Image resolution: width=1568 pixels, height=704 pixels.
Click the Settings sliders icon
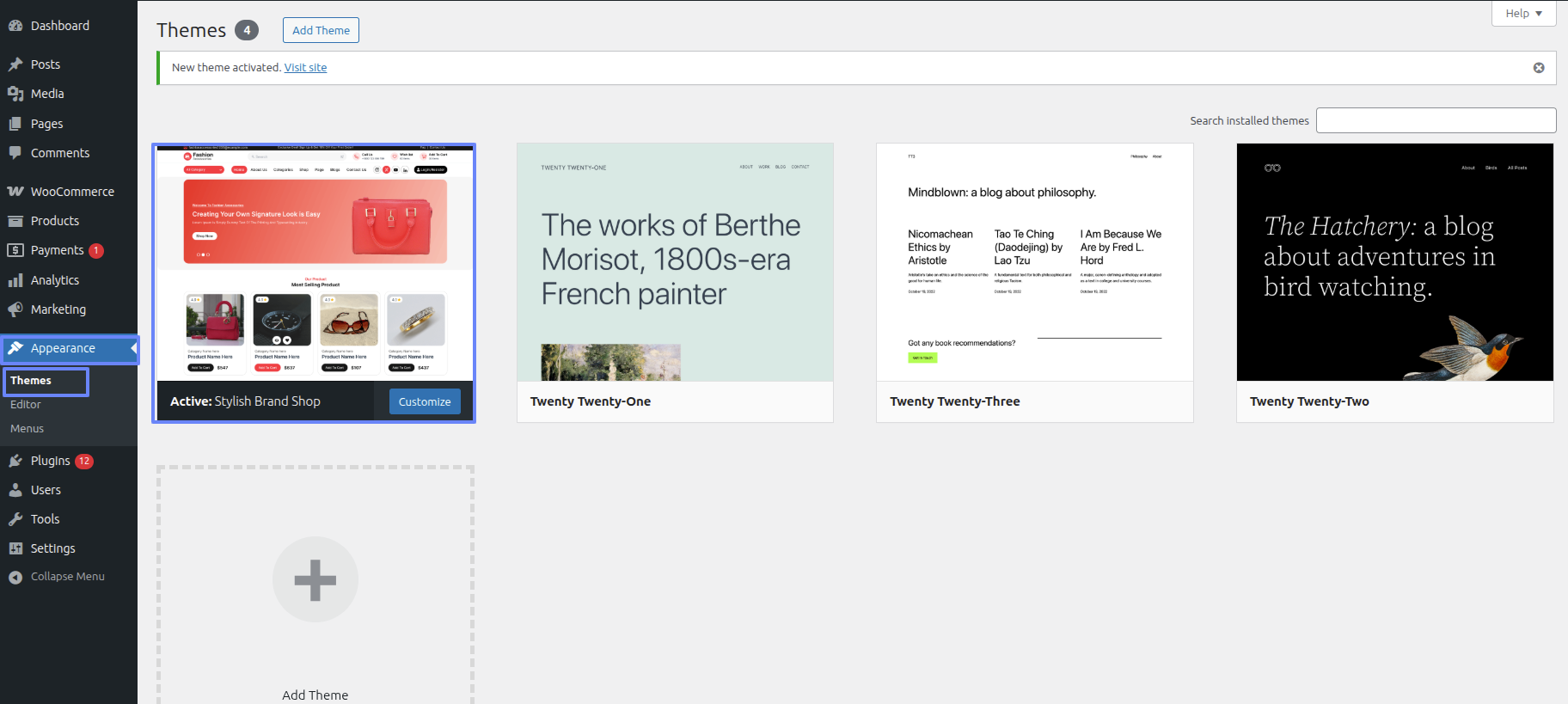15,548
